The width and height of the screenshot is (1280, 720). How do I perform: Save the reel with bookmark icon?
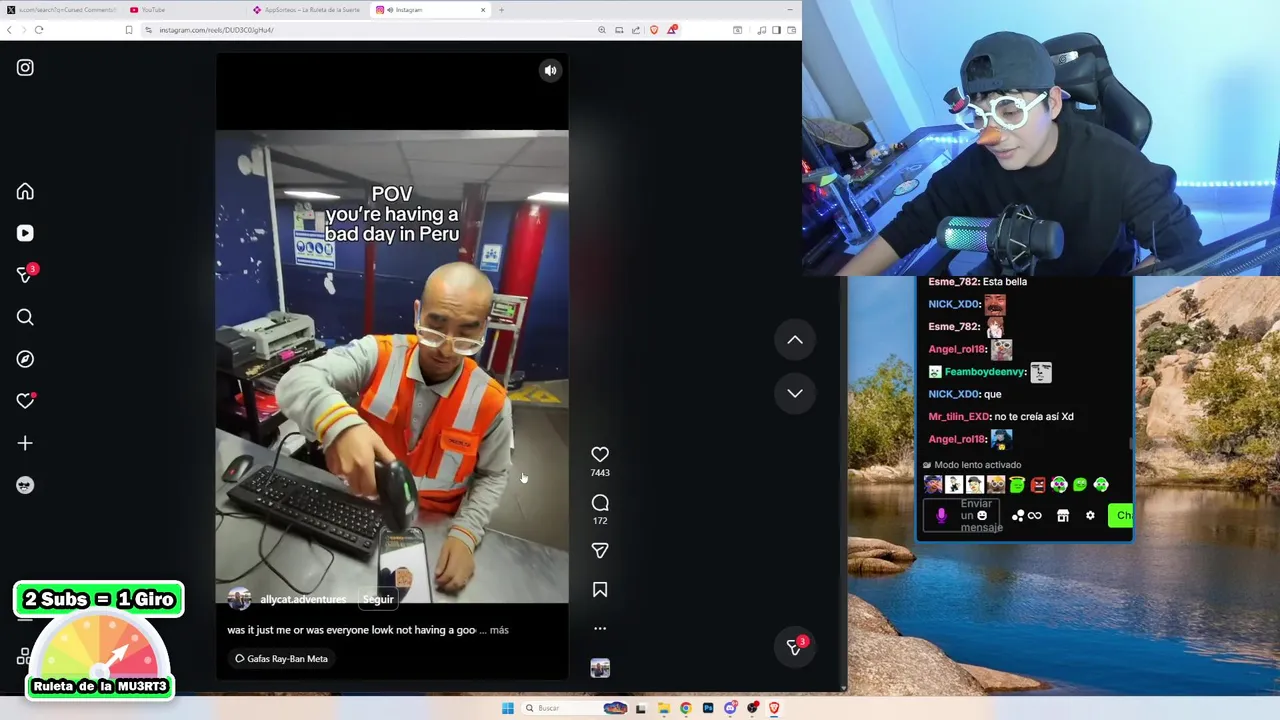[x=600, y=590]
